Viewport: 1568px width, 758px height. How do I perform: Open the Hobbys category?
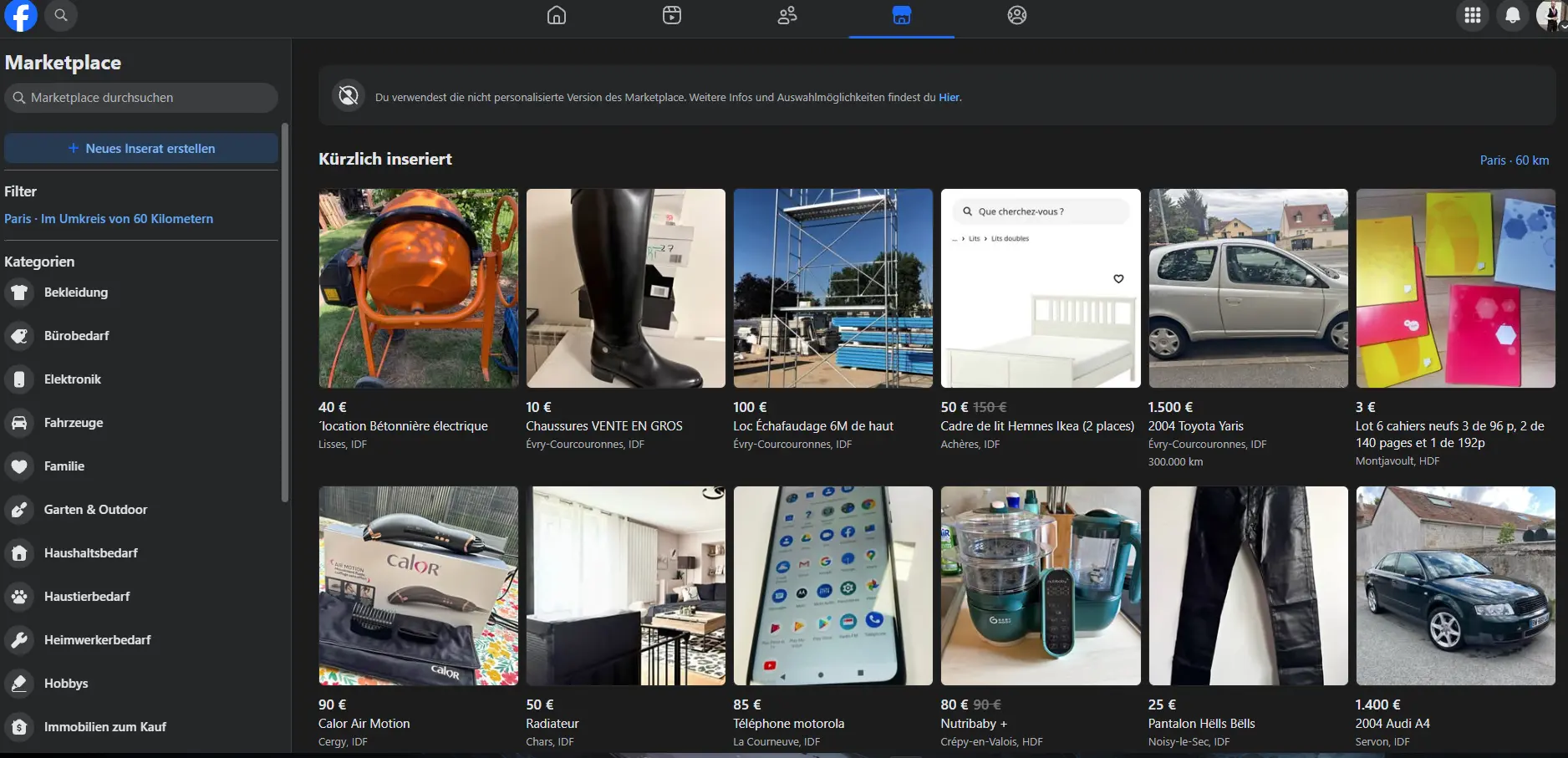141,684
